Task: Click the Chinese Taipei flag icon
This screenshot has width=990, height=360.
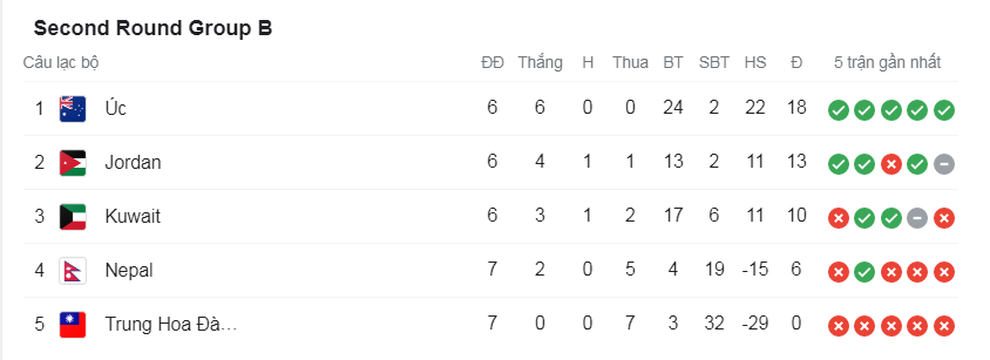Action: tap(73, 325)
